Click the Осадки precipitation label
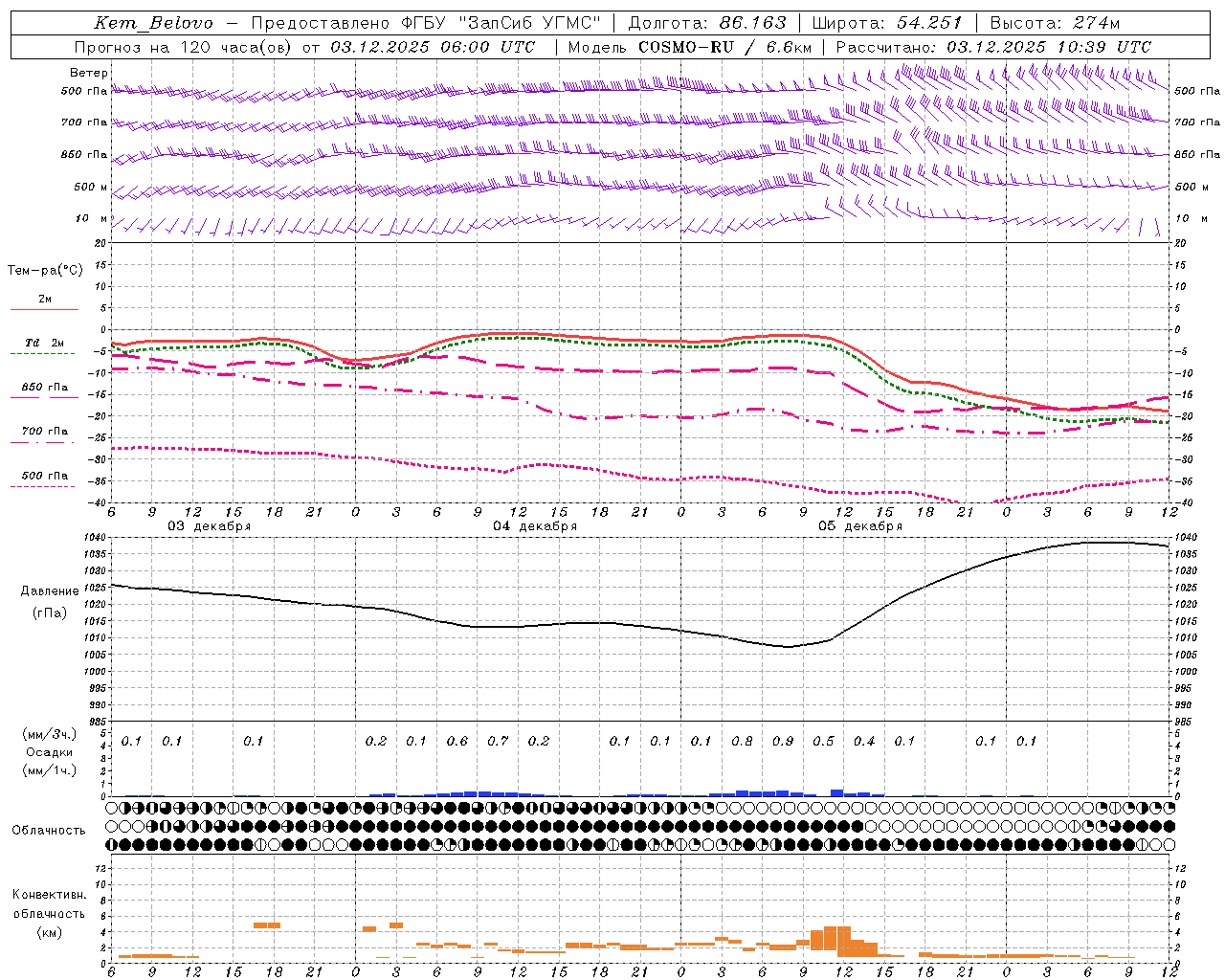 50,752
